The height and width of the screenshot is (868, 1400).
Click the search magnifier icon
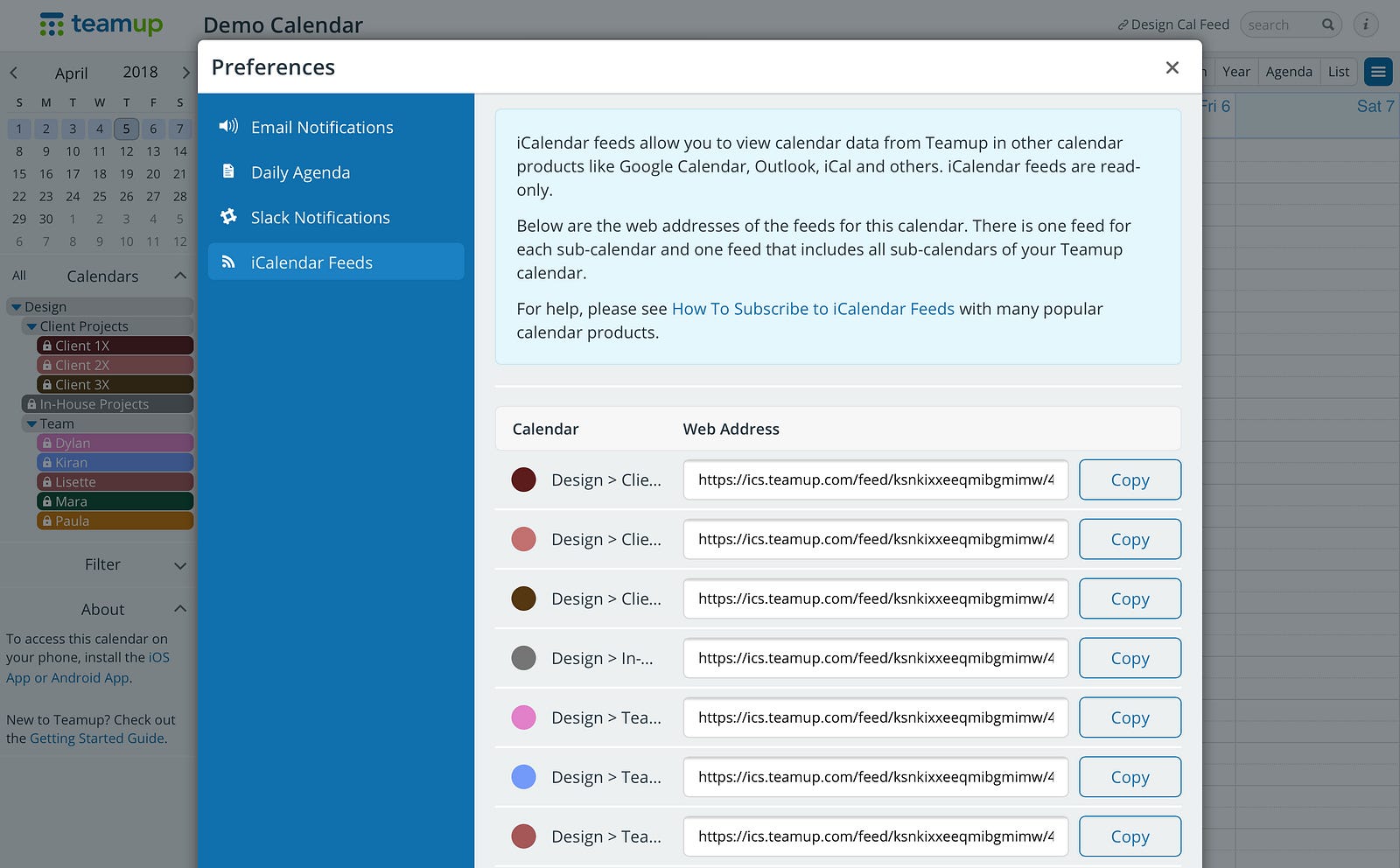(1327, 24)
